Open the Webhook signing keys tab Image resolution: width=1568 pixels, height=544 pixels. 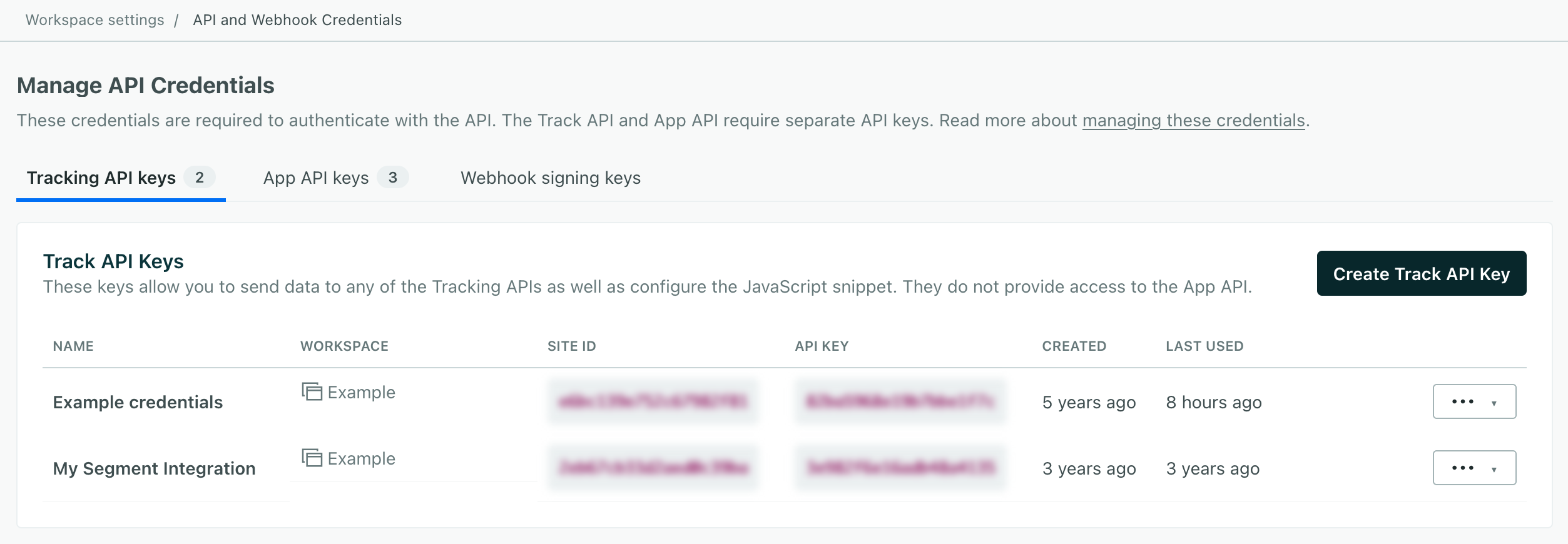point(550,178)
